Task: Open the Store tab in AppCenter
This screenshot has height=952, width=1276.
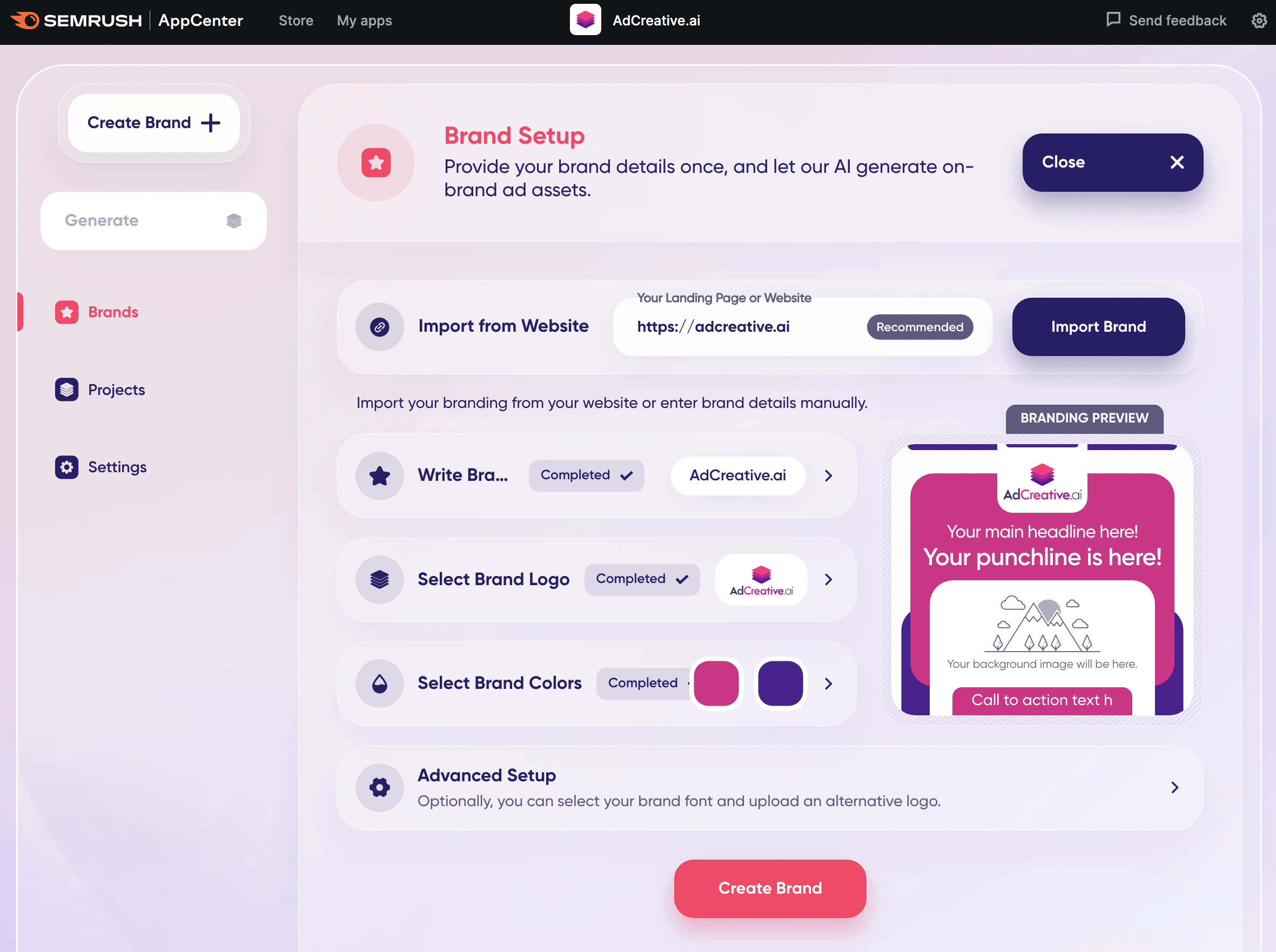Action: click(x=295, y=20)
